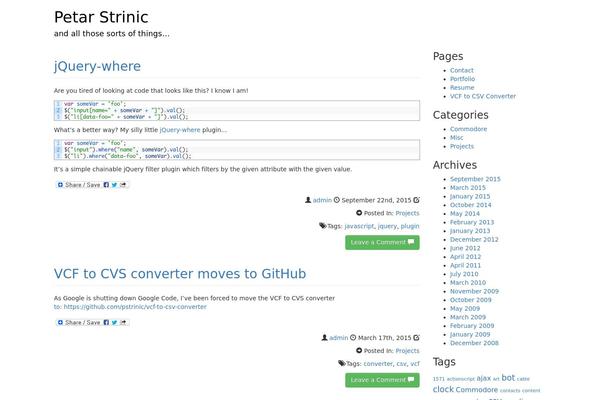Leave a Comment on jQuery-where post
This screenshot has width=600, height=400.
tap(382, 242)
